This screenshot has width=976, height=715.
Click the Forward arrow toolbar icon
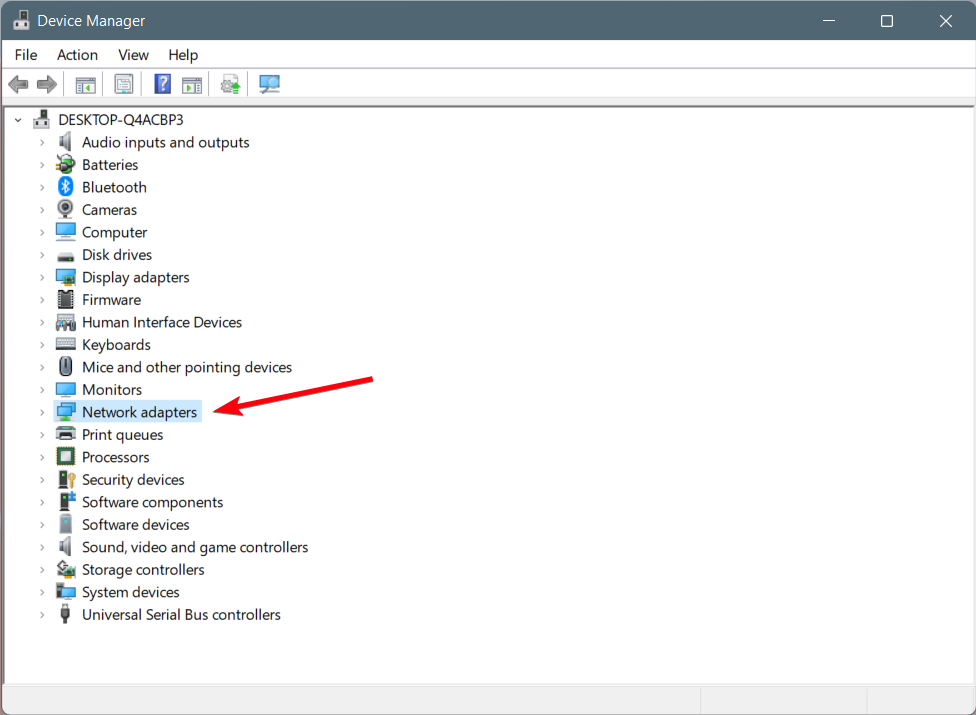click(x=47, y=84)
